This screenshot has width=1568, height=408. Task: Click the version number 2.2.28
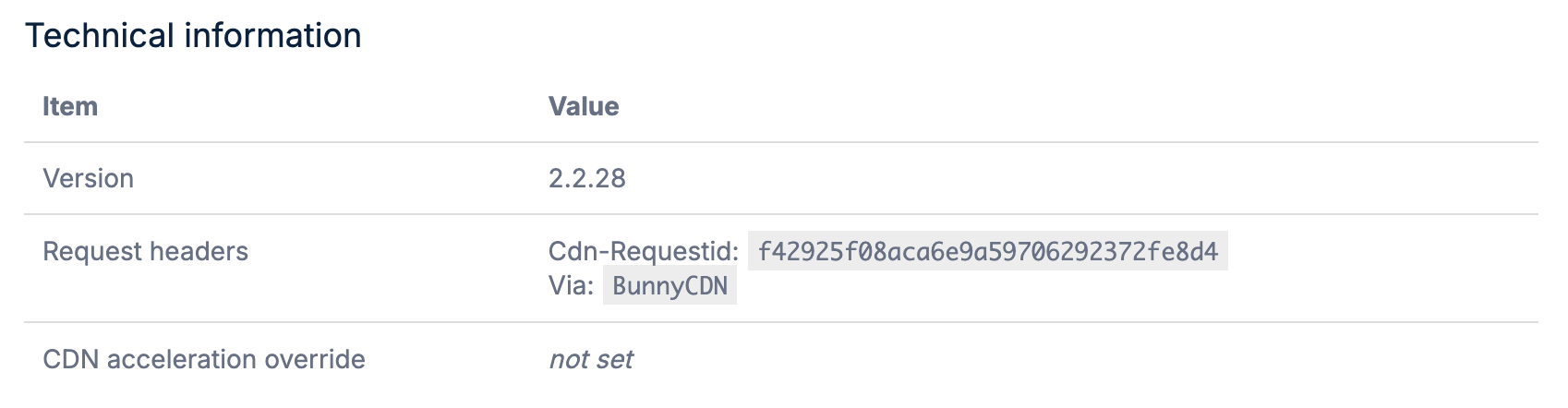point(587,178)
